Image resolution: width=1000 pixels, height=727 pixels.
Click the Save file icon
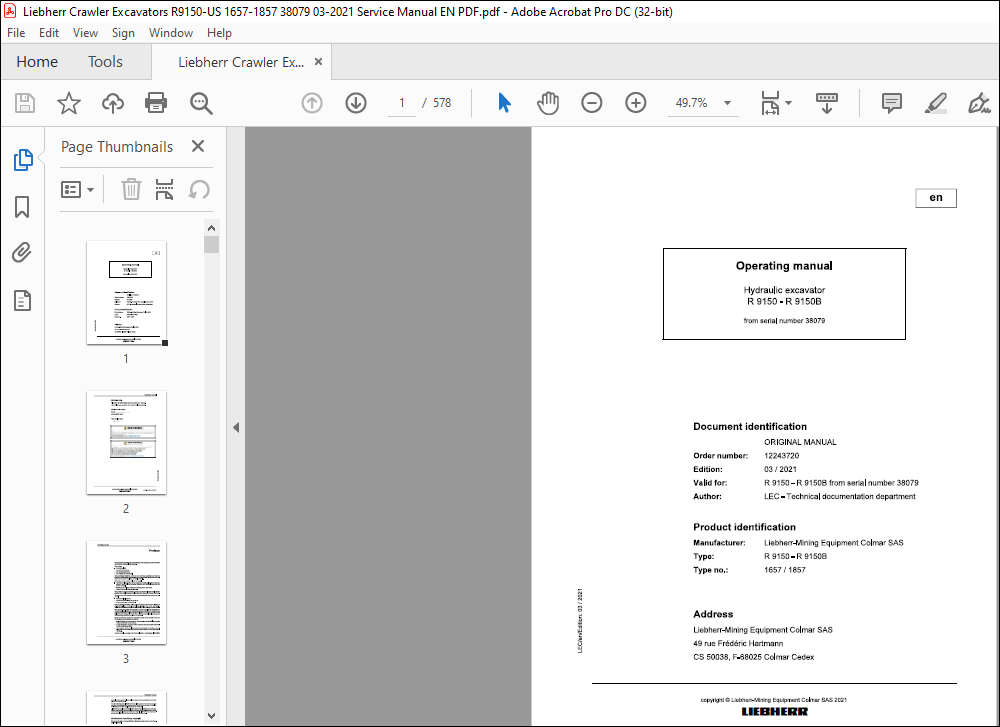(x=25, y=103)
